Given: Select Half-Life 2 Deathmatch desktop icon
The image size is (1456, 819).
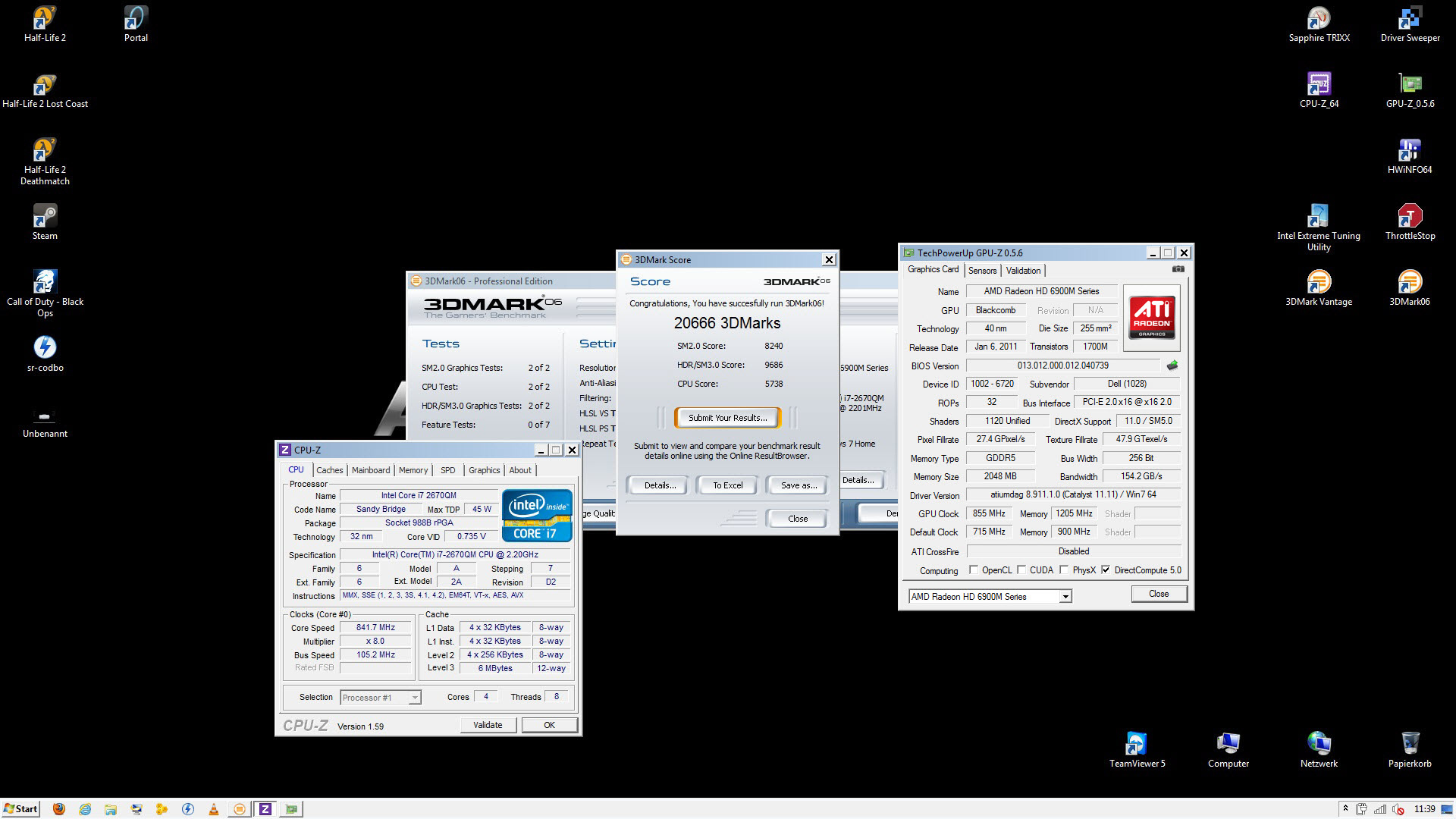Looking at the screenshot, I should (45, 162).
